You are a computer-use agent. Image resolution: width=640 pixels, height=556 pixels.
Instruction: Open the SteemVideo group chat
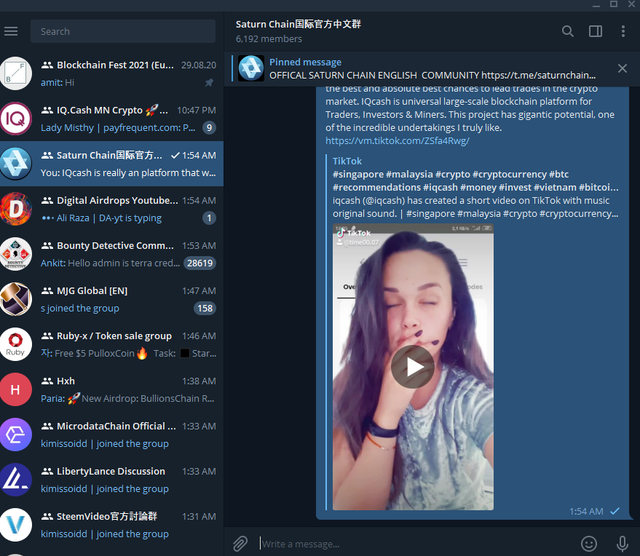(112, 525)
